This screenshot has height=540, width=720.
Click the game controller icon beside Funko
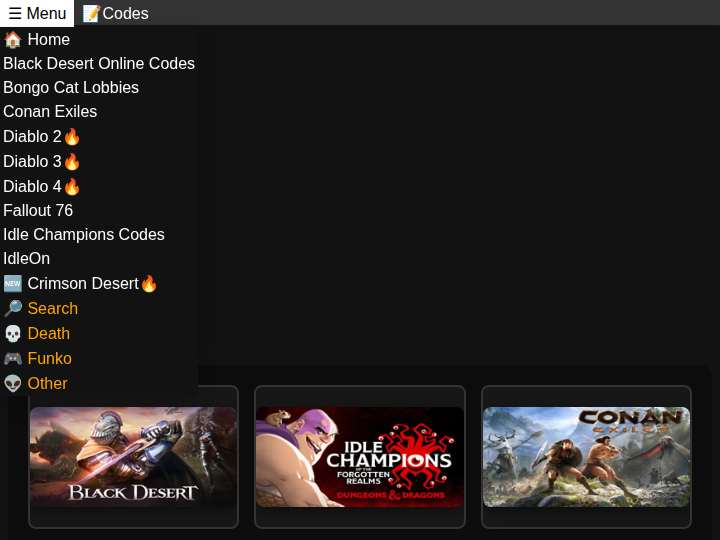13,359
